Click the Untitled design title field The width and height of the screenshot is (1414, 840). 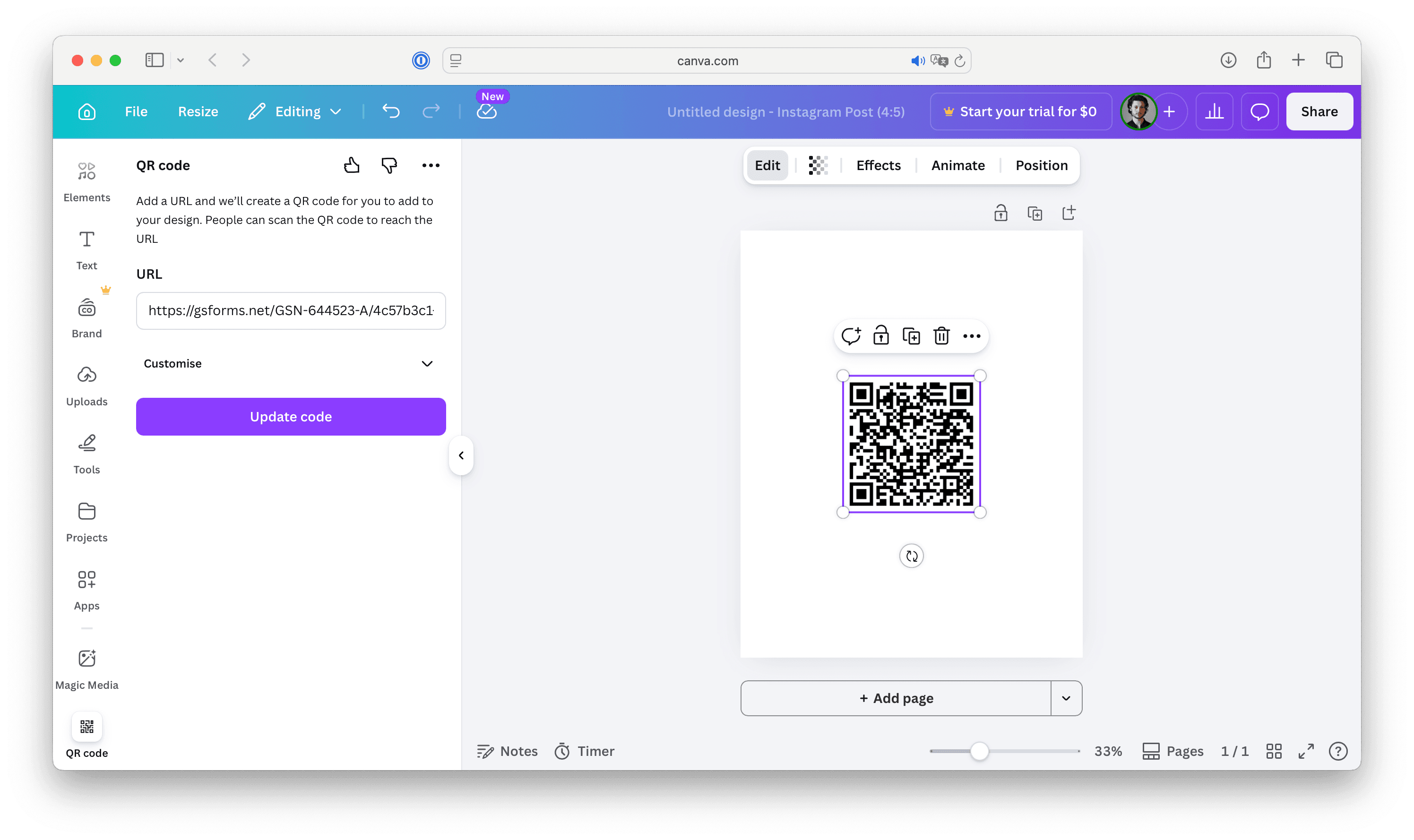785,112
